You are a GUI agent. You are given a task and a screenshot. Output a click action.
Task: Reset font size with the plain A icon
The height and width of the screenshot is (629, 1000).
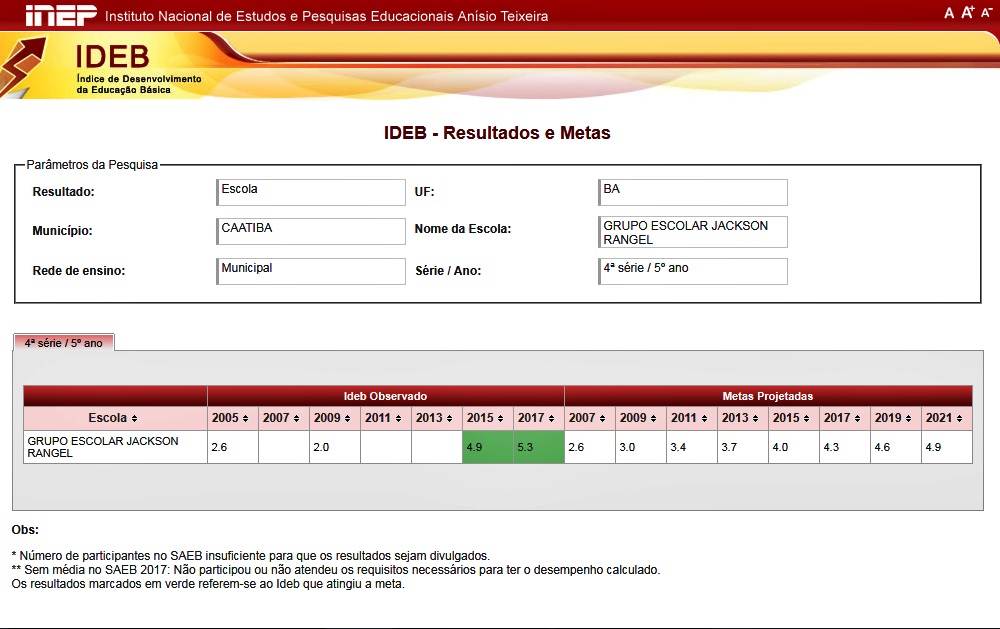tap(949, 13)
